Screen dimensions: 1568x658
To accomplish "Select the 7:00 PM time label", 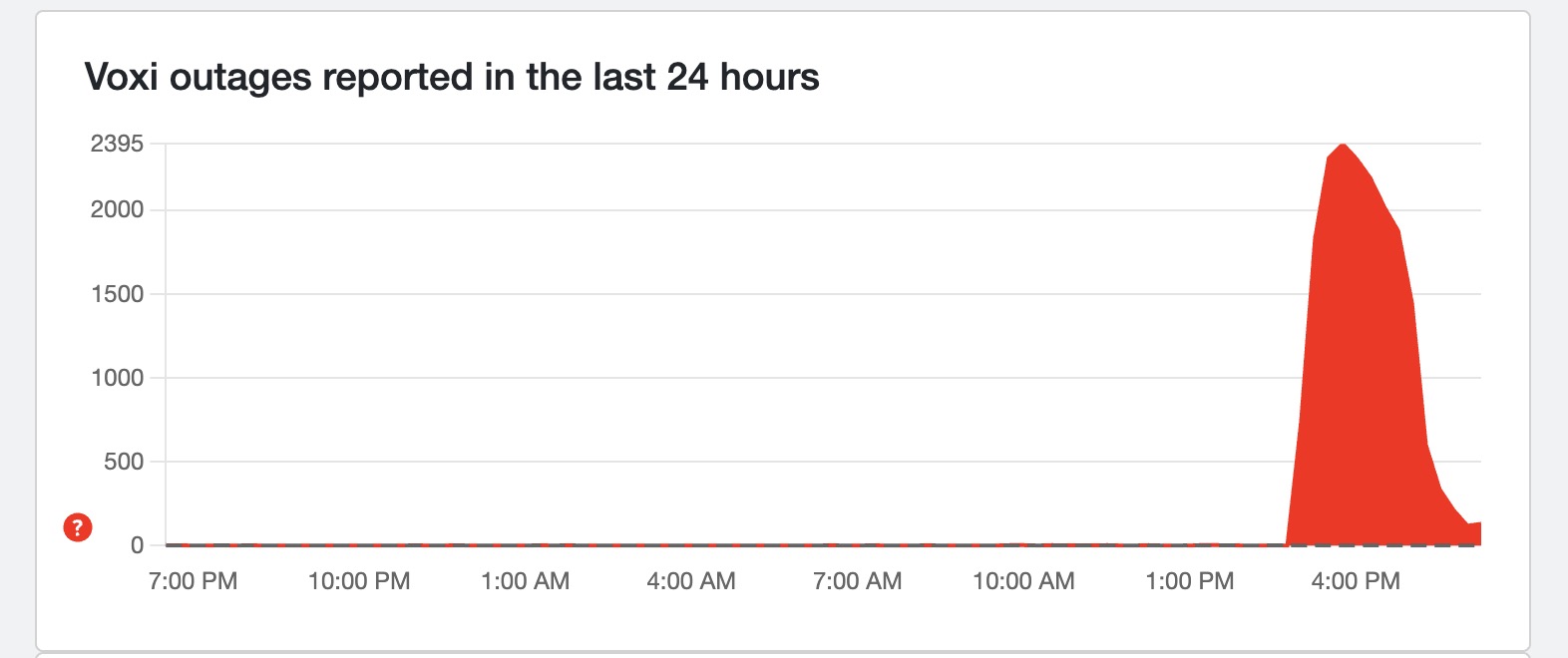I will pyautogui.click(x=193, y=581).
